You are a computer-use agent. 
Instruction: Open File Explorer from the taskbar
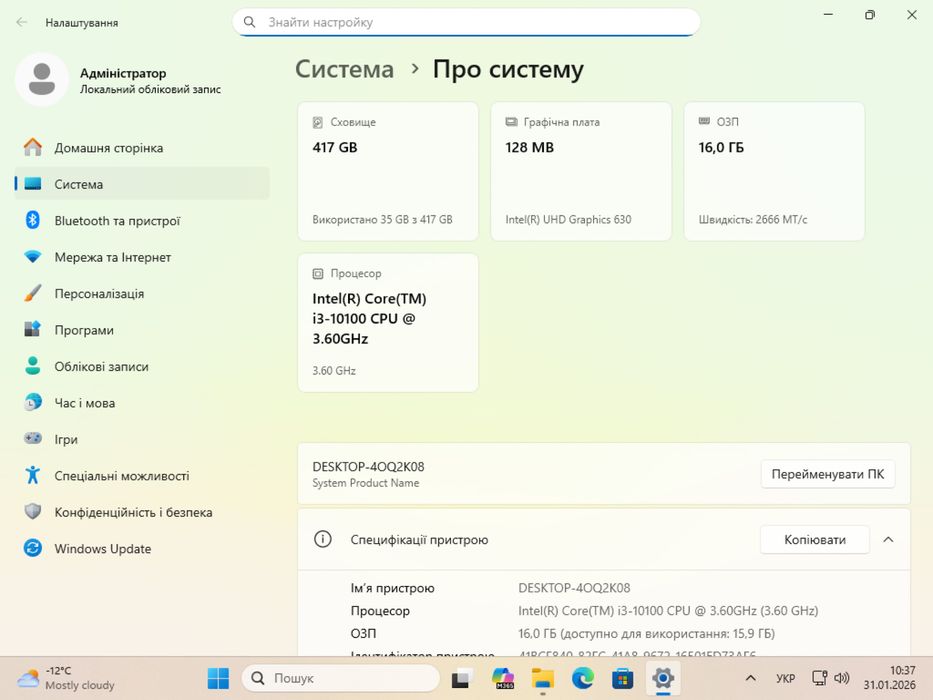point(543,678)
